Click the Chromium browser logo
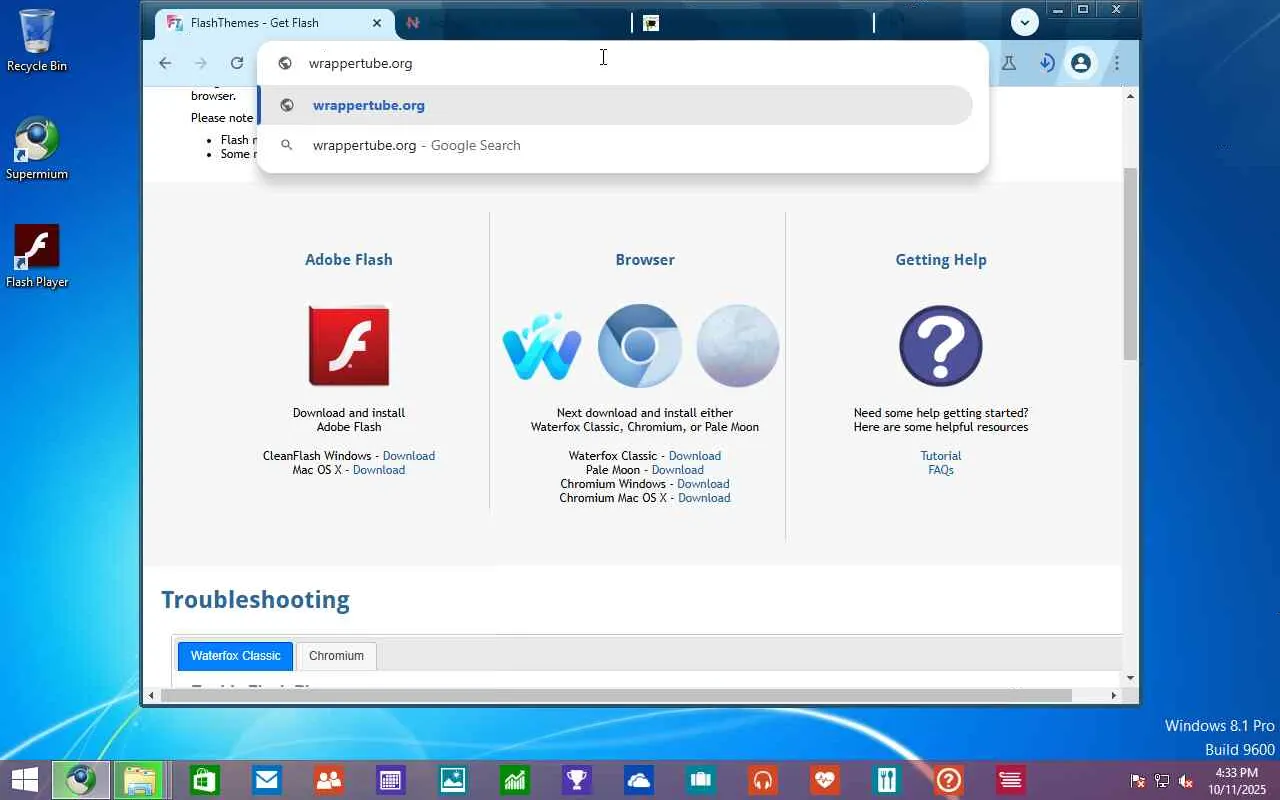Image resolution: width=1280 pixels, height=800 pixels. point(640,346)
